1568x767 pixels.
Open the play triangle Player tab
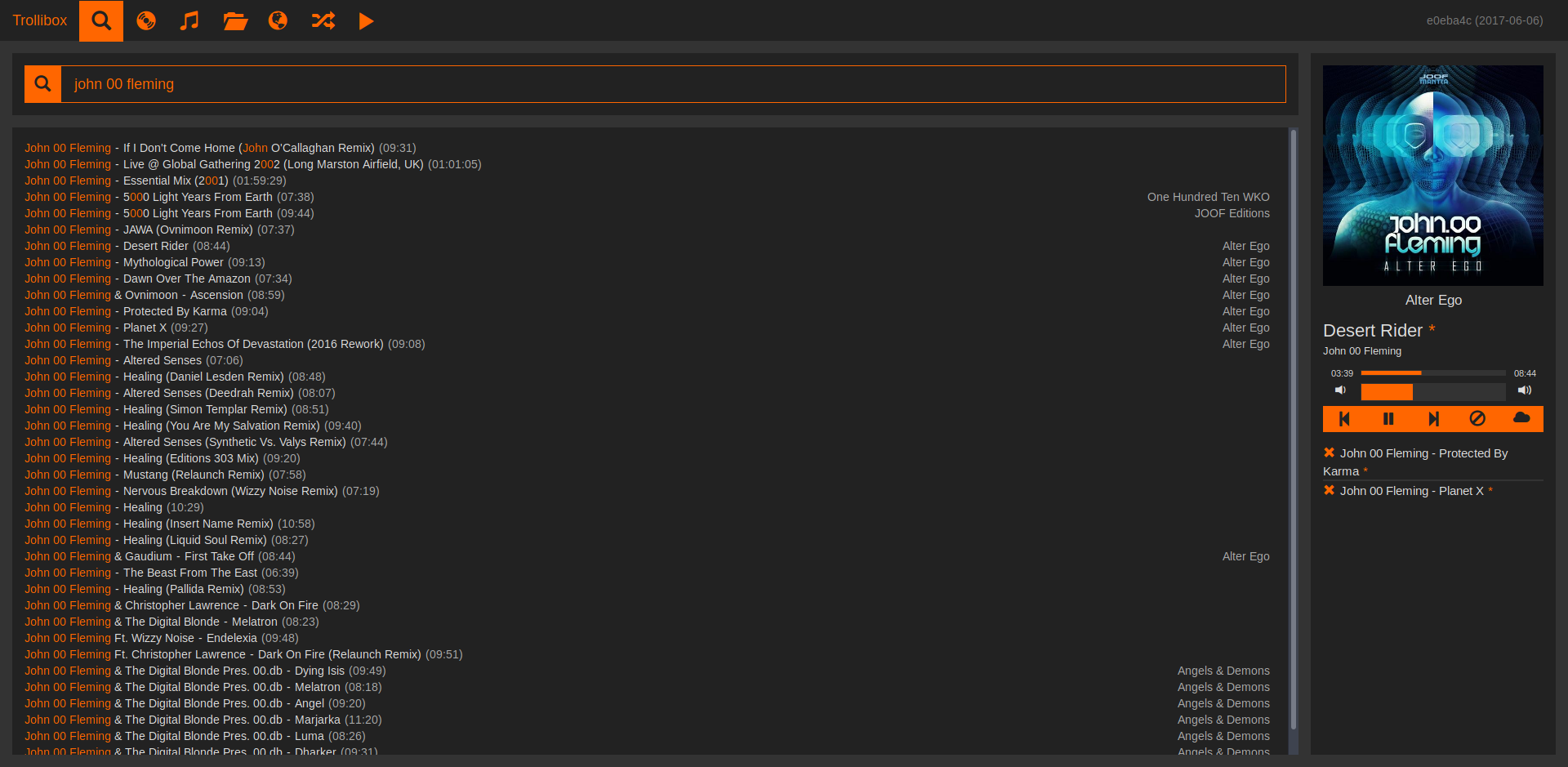(366, 20)
